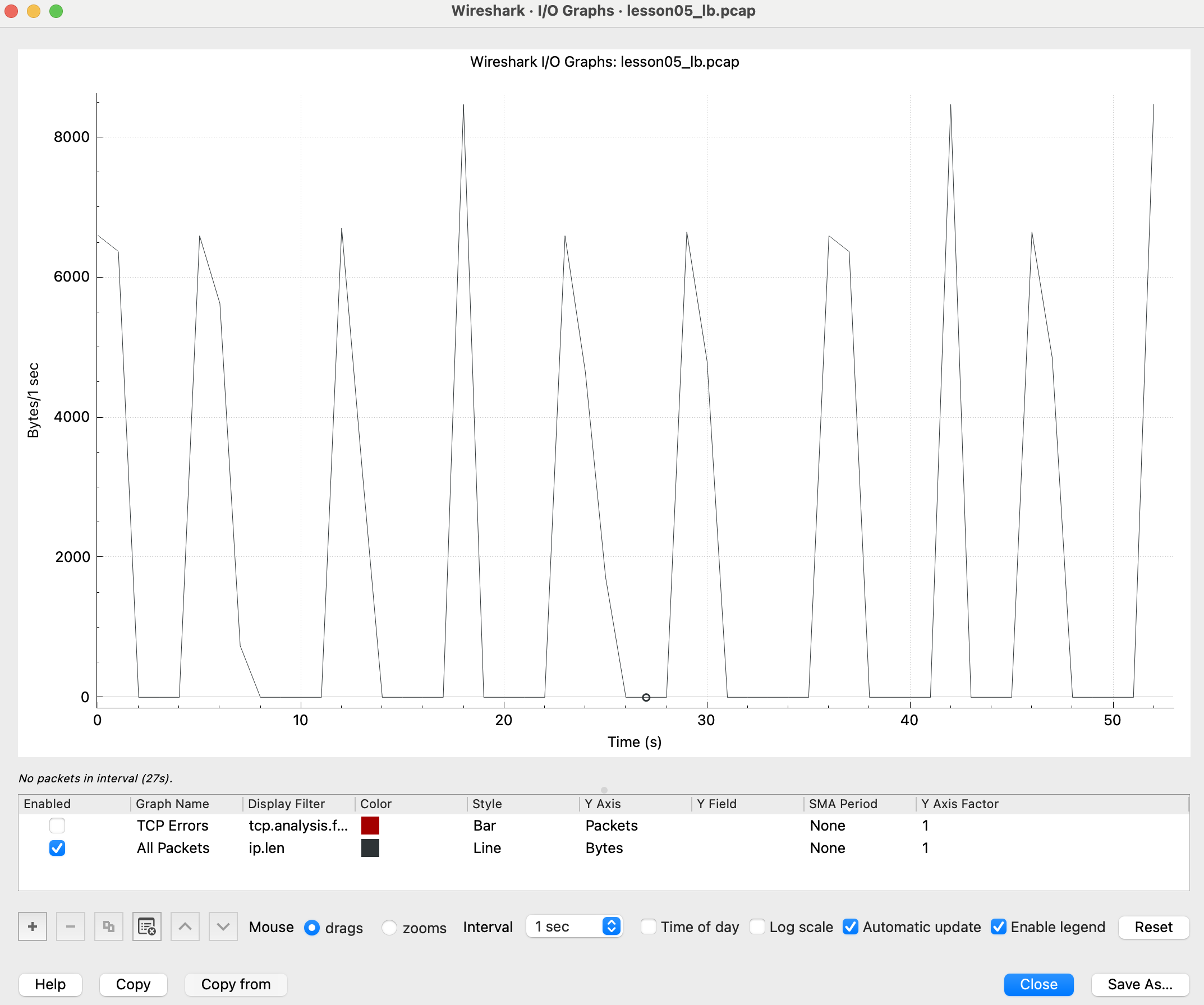Image resolution: width=1204 pixels, height=1005 pixels.
Task: Move graph down with the down arrow
Action: tap(223, 926)
